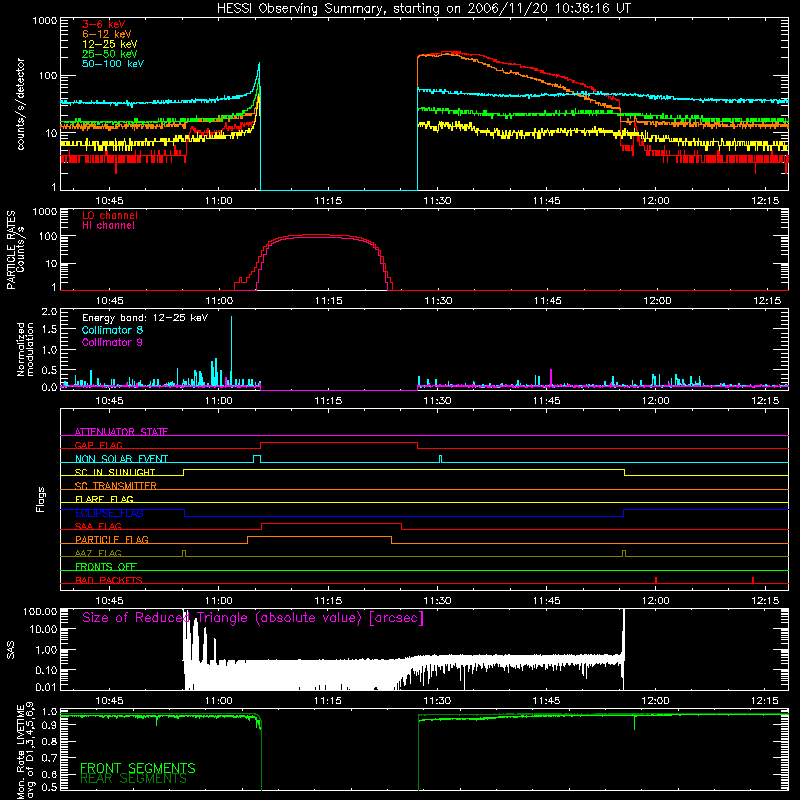Click the SAA FLAG label
The width and height of the screenshot is (800, 800).
(x=98, y=526)
